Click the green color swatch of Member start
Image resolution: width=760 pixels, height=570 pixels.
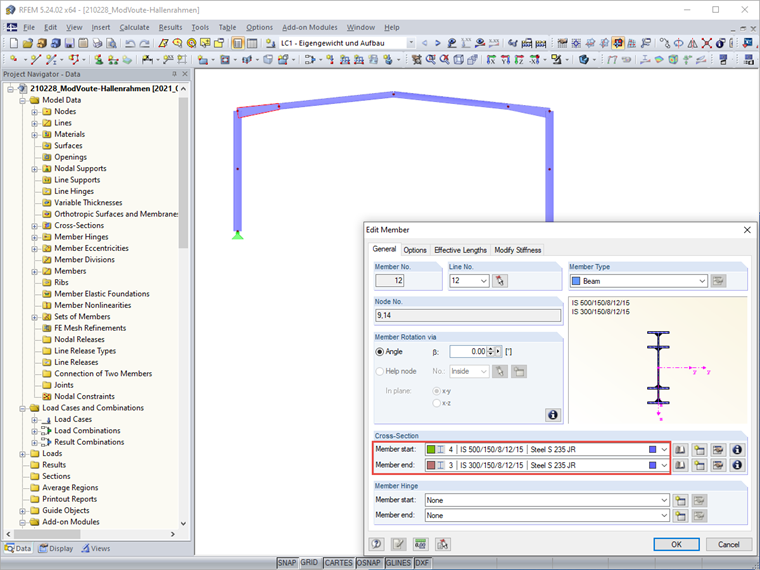point(431,450)
